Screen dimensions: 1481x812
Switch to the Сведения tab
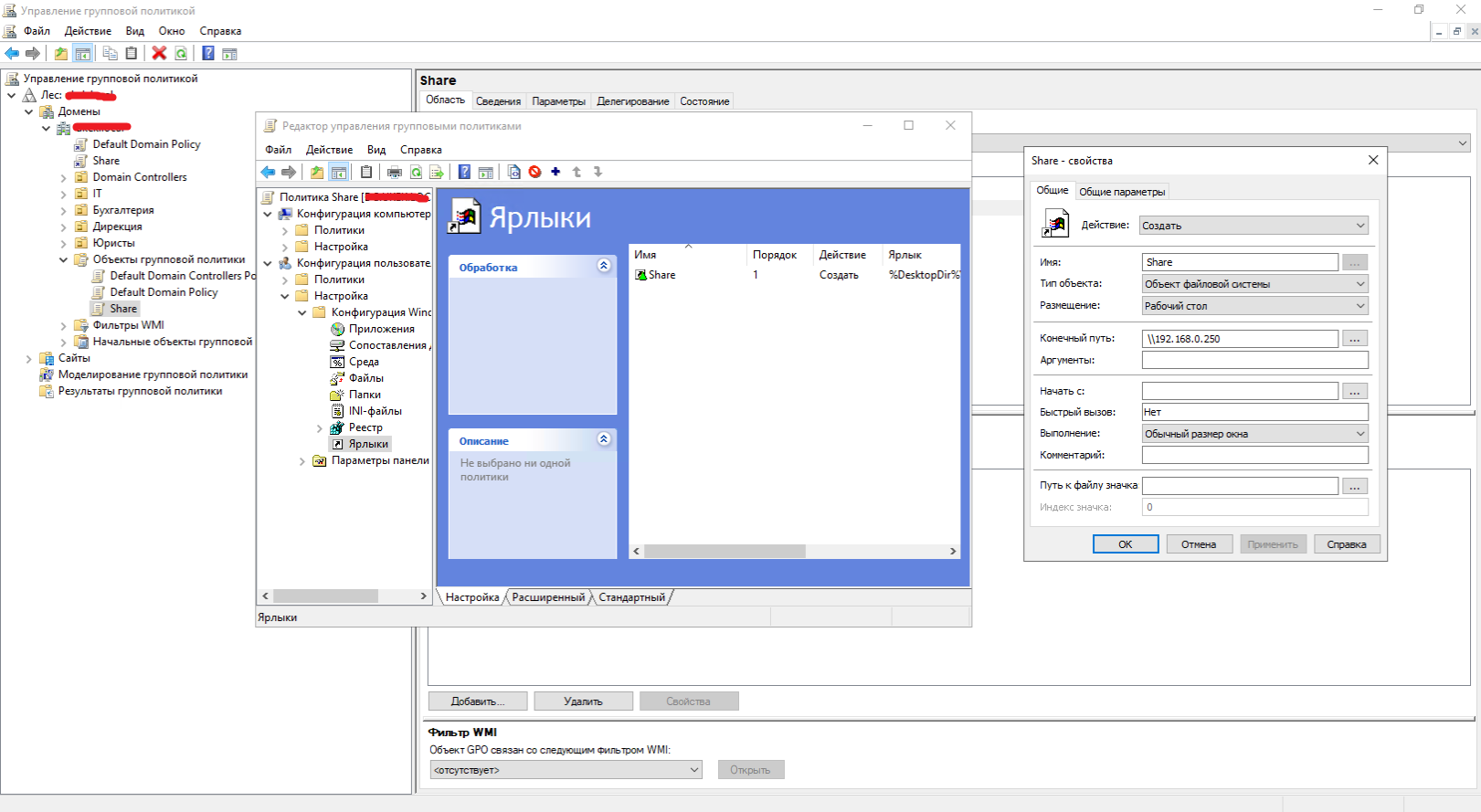point(498,101)
